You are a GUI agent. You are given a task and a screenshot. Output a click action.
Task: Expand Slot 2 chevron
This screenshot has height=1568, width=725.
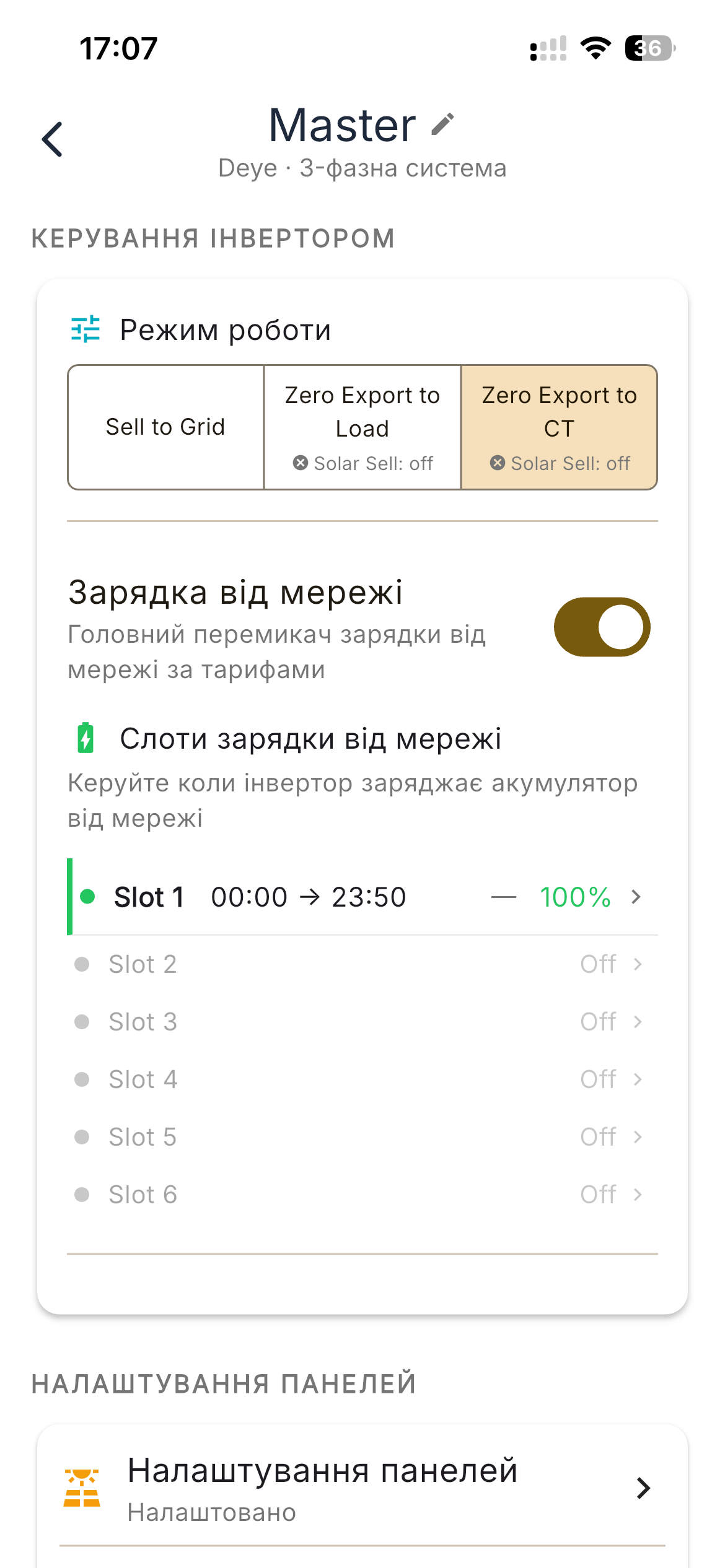click(x=638, y=964)
